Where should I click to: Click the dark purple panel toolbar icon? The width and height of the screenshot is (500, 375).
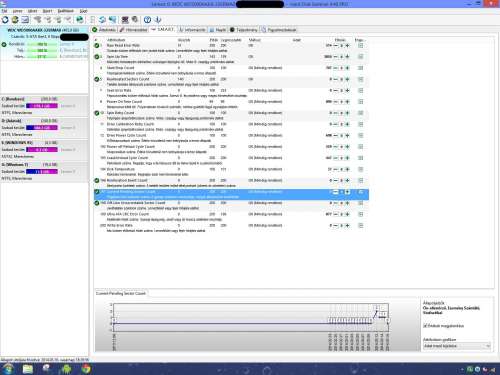tap(125, 20)
